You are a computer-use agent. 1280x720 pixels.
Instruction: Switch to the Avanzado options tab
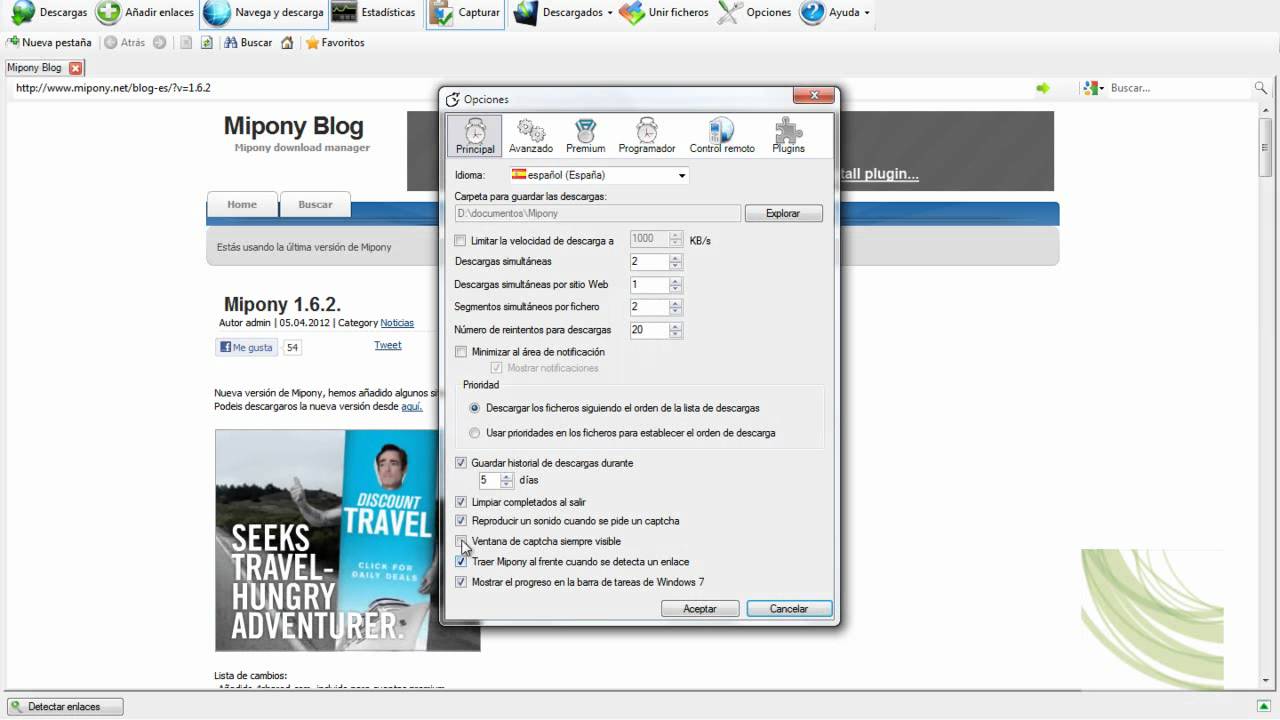(x=531, y=136)
